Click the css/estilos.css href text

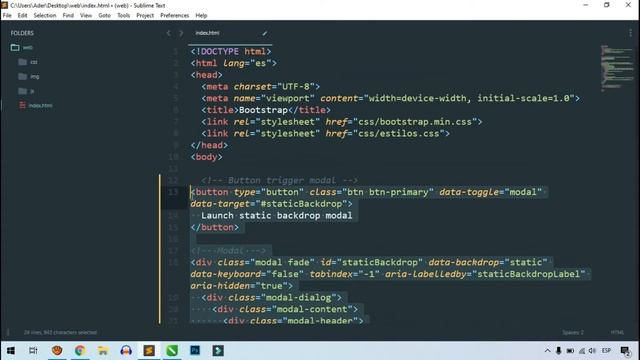[399, 133]
